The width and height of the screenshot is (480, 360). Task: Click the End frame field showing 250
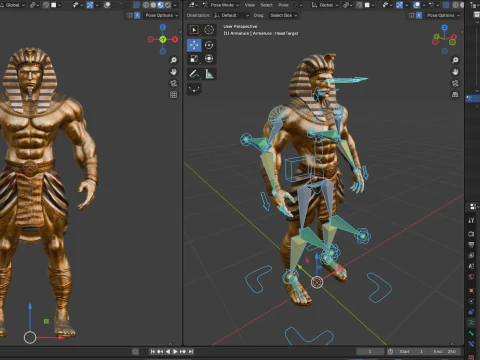[x=445, y=351]
